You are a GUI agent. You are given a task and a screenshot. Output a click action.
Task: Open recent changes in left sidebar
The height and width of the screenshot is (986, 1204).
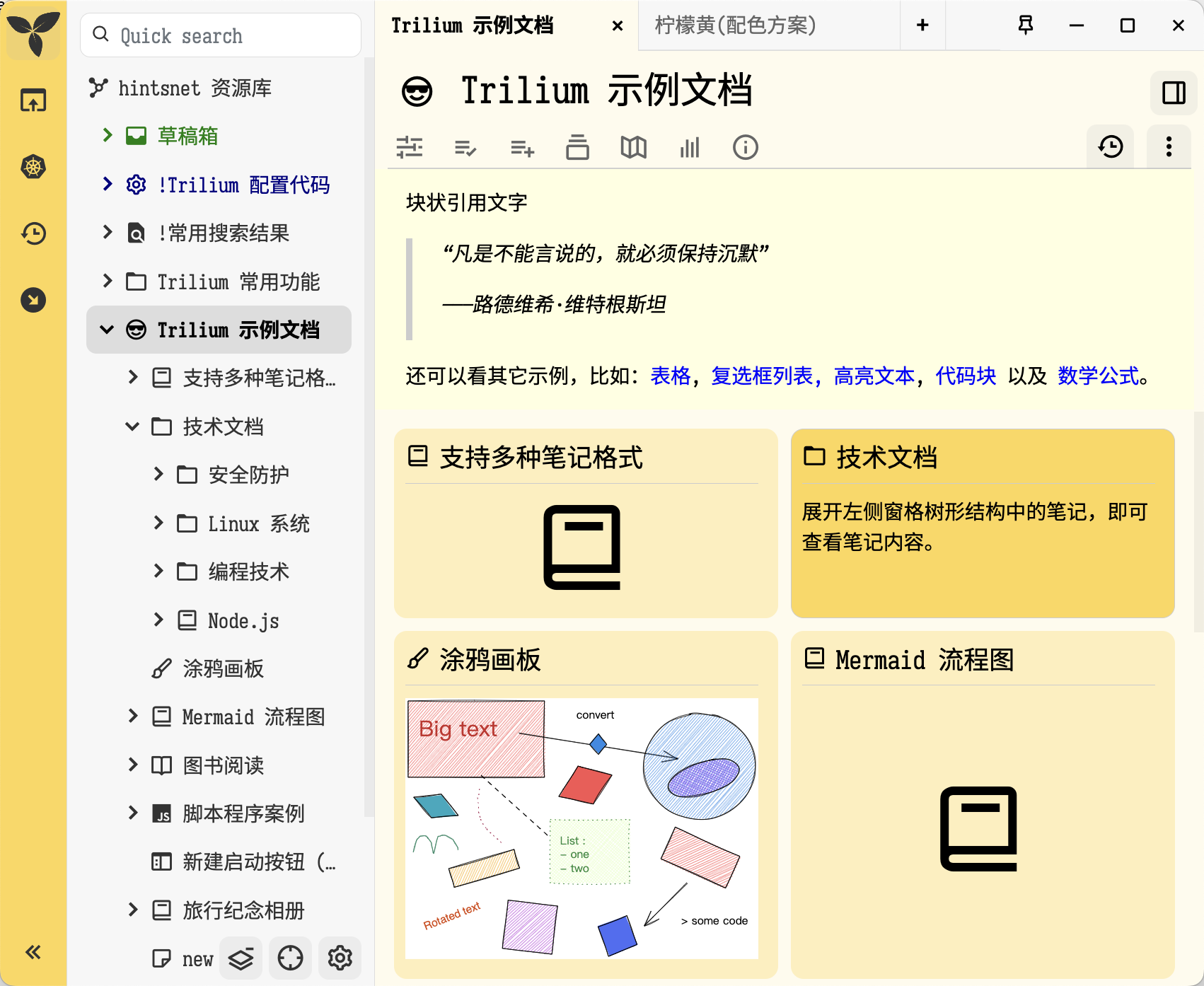point(33,233)
